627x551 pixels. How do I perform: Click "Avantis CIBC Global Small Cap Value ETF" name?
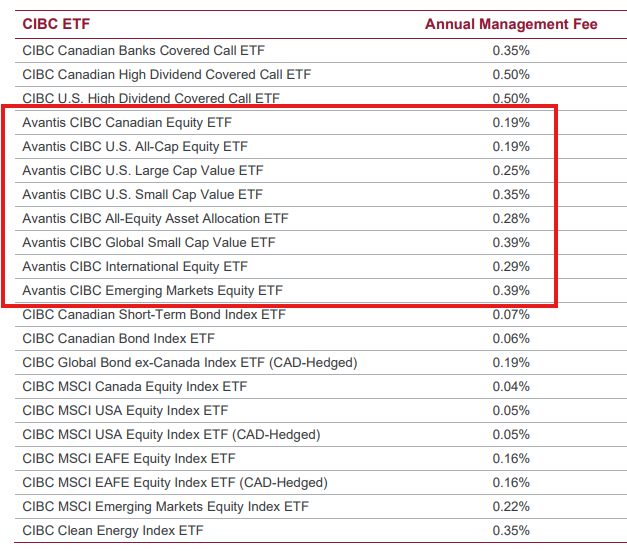149,243
